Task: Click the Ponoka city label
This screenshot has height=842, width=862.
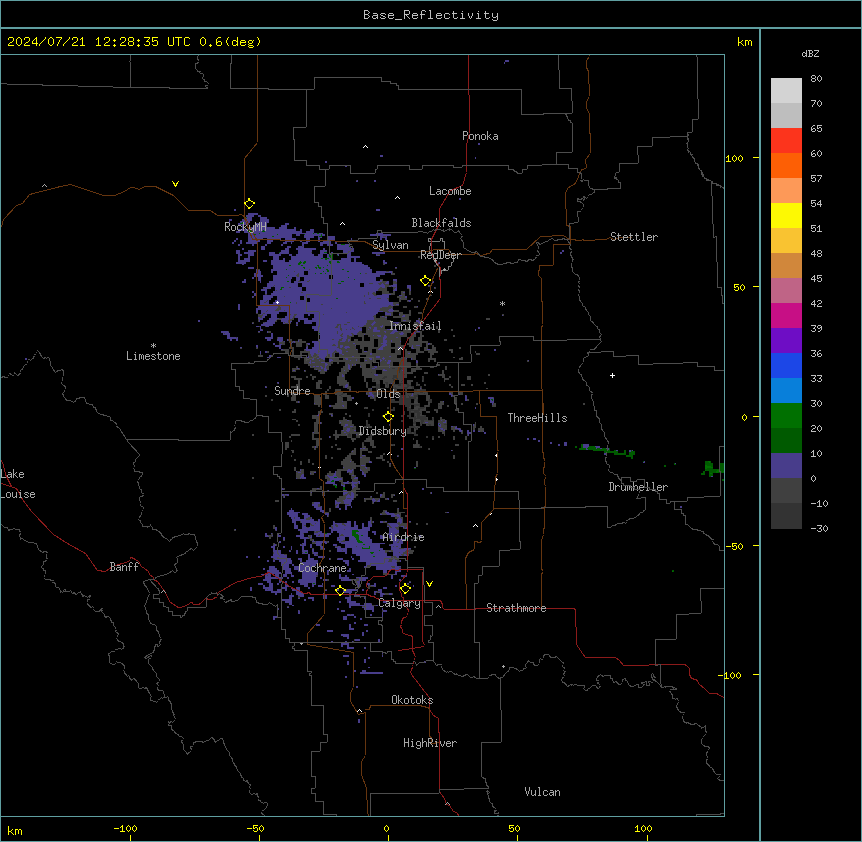Action: (480, 136)
